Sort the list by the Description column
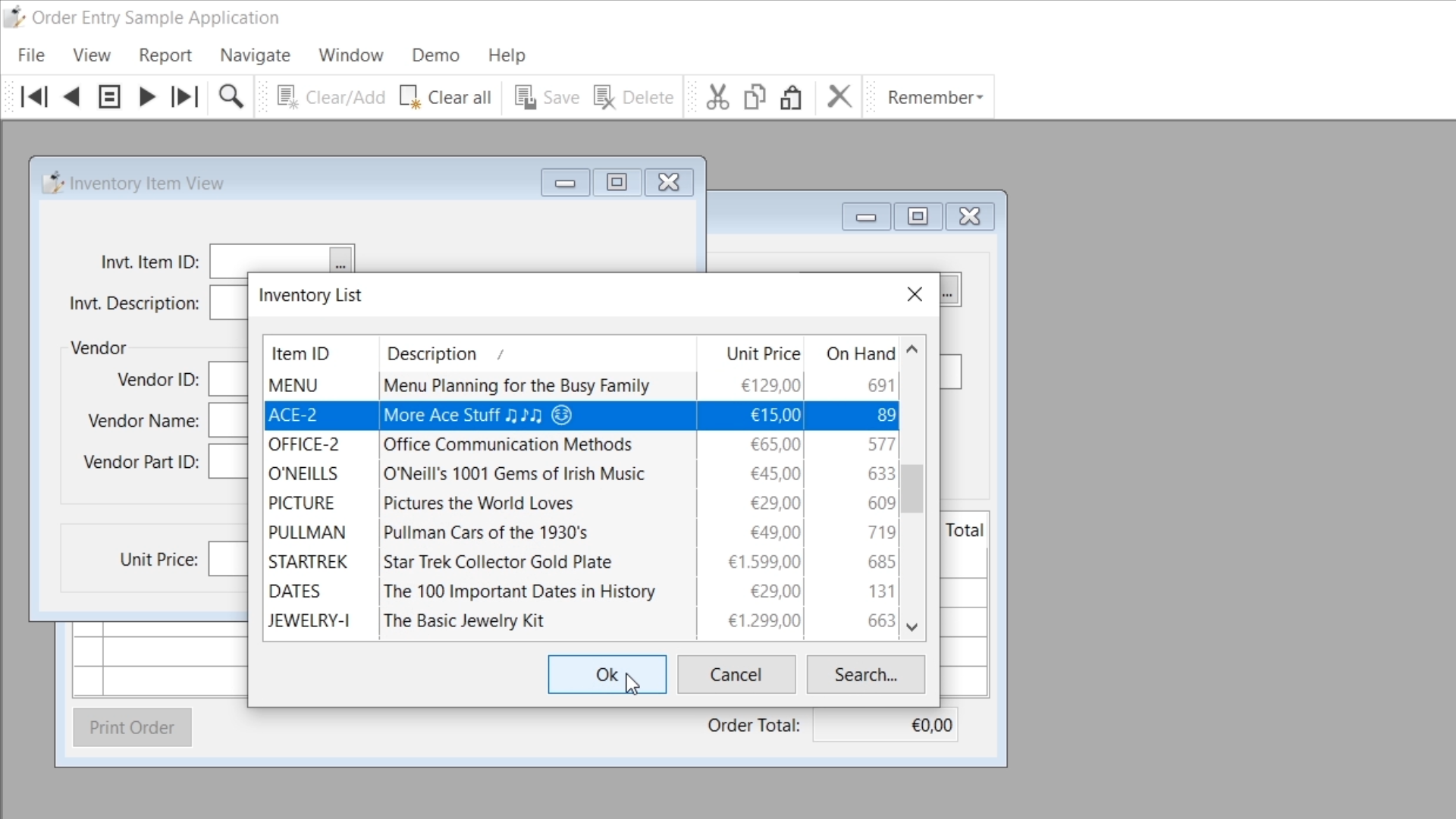Screen dimensions: 1456x819 431,353
